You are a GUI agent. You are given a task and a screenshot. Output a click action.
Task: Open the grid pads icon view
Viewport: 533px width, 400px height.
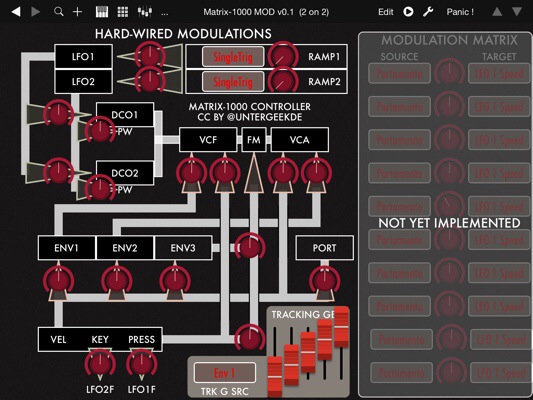[123, 12]
